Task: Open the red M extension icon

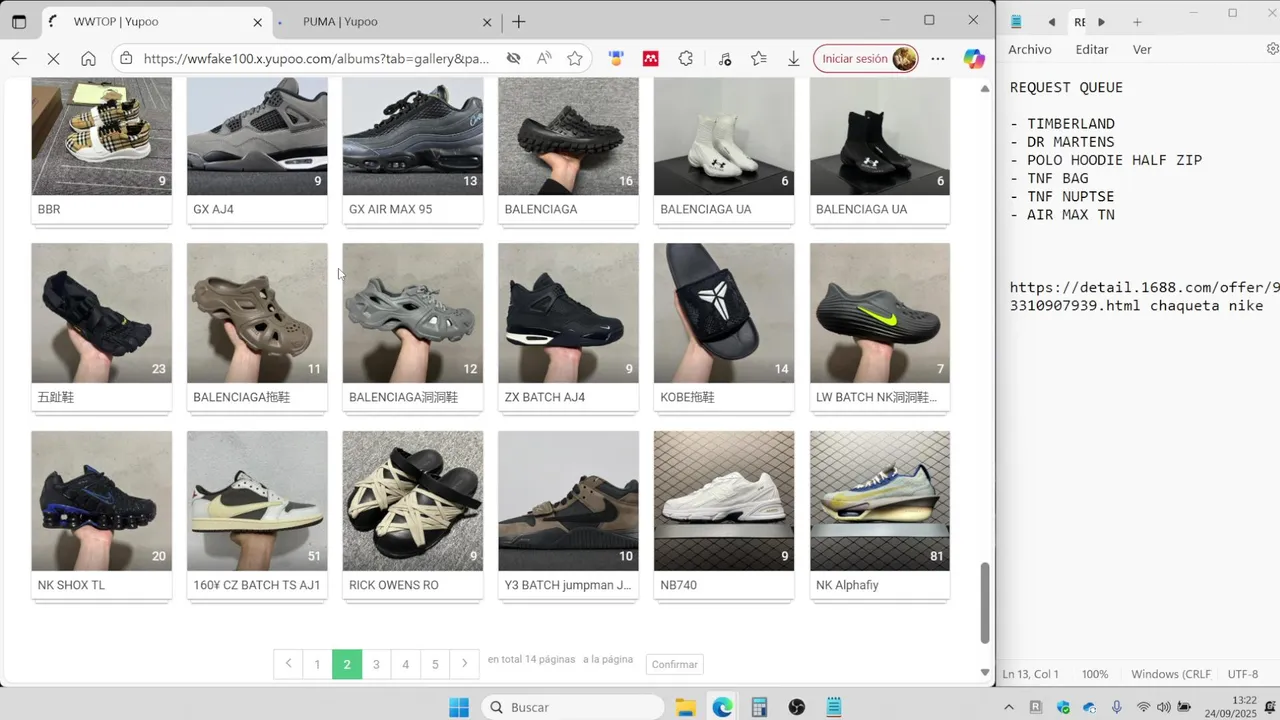Action: coord(650,59)
